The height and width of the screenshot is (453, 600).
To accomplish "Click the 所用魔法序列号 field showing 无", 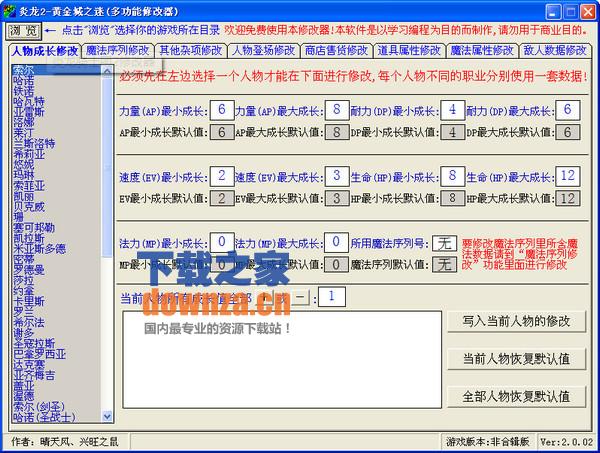I will tap(445, 243).
